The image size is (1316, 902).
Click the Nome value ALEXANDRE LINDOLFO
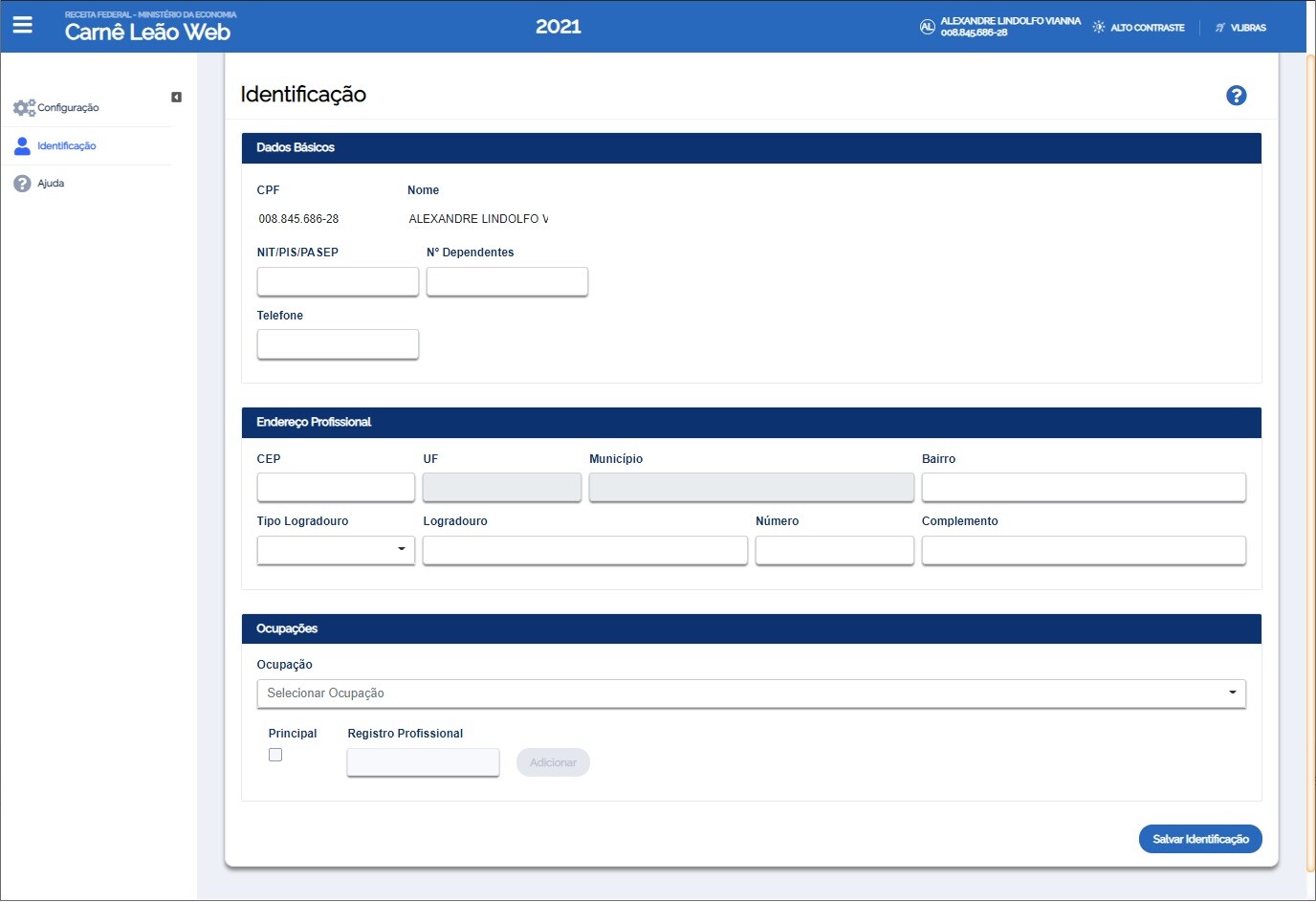478,219
